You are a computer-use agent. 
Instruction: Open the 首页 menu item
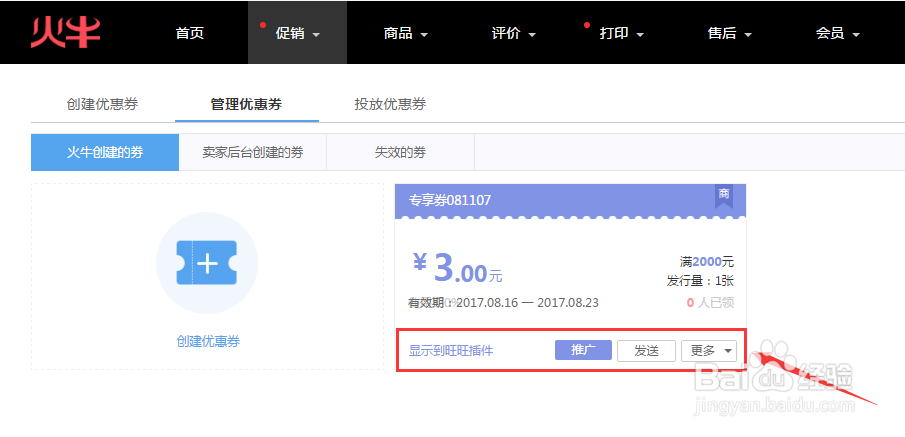coord(190,33)
